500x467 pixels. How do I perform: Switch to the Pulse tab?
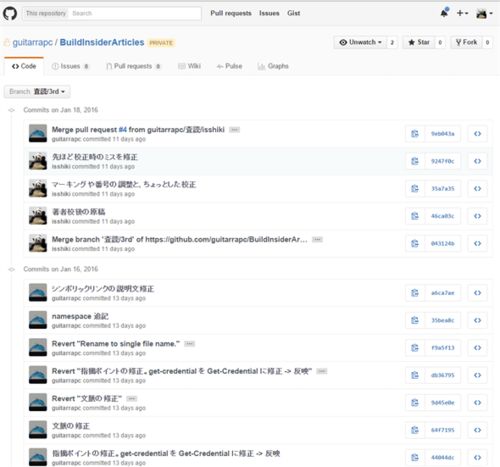(229, 66)
